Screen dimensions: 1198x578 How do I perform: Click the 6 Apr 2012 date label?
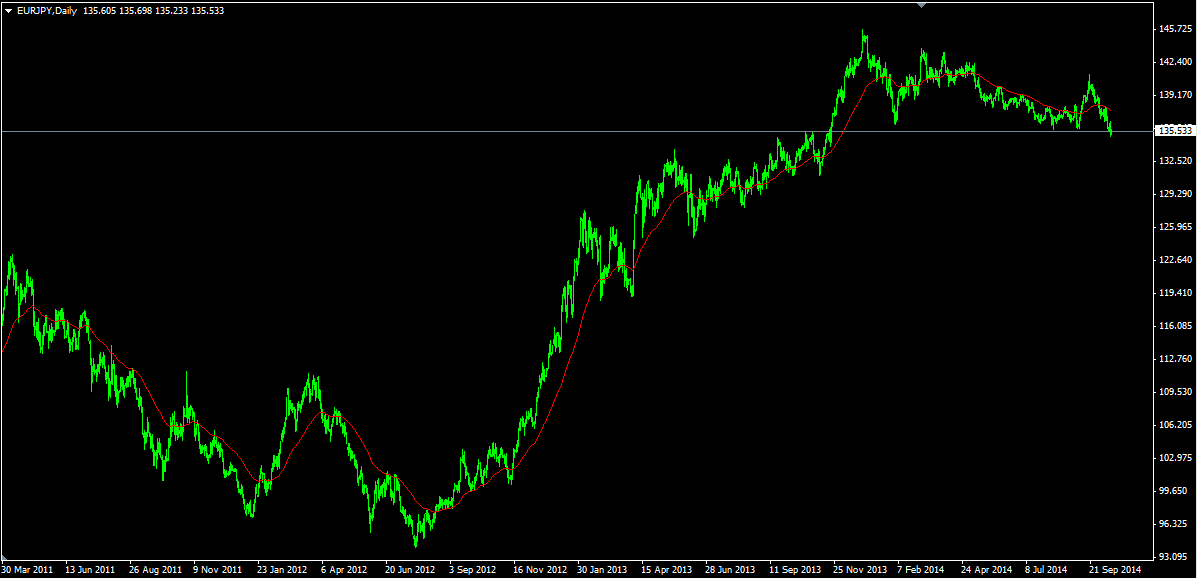345,570
